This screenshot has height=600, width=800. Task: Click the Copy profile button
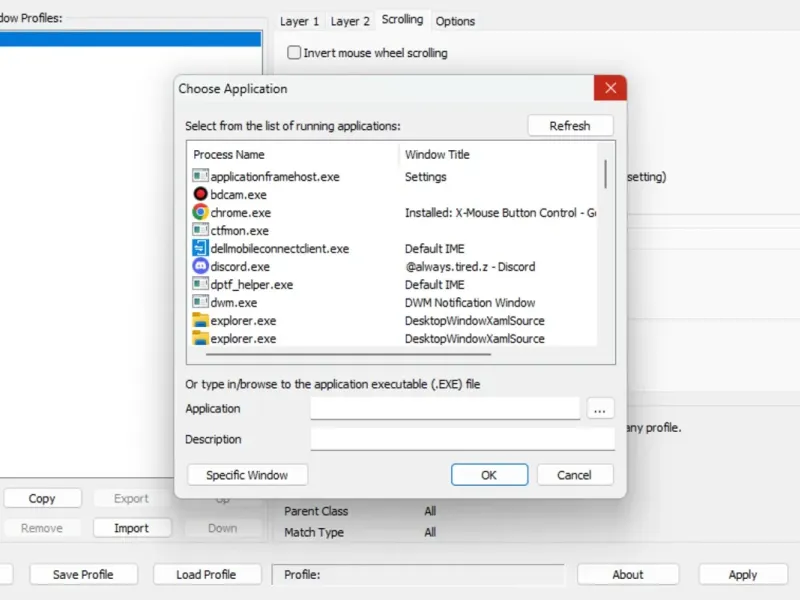pos(42,498)
